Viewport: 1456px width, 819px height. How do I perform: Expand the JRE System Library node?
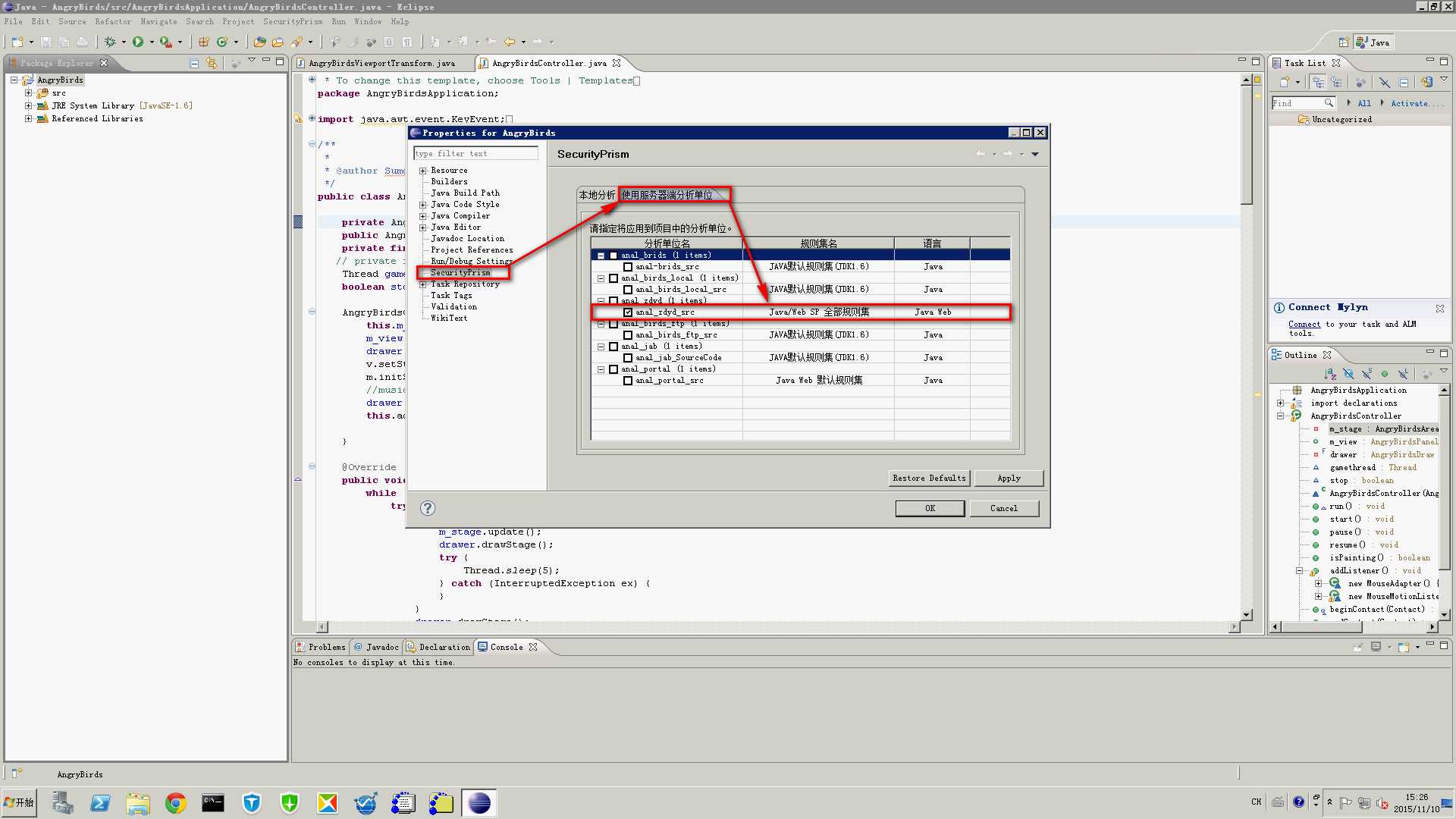point(29,105)
